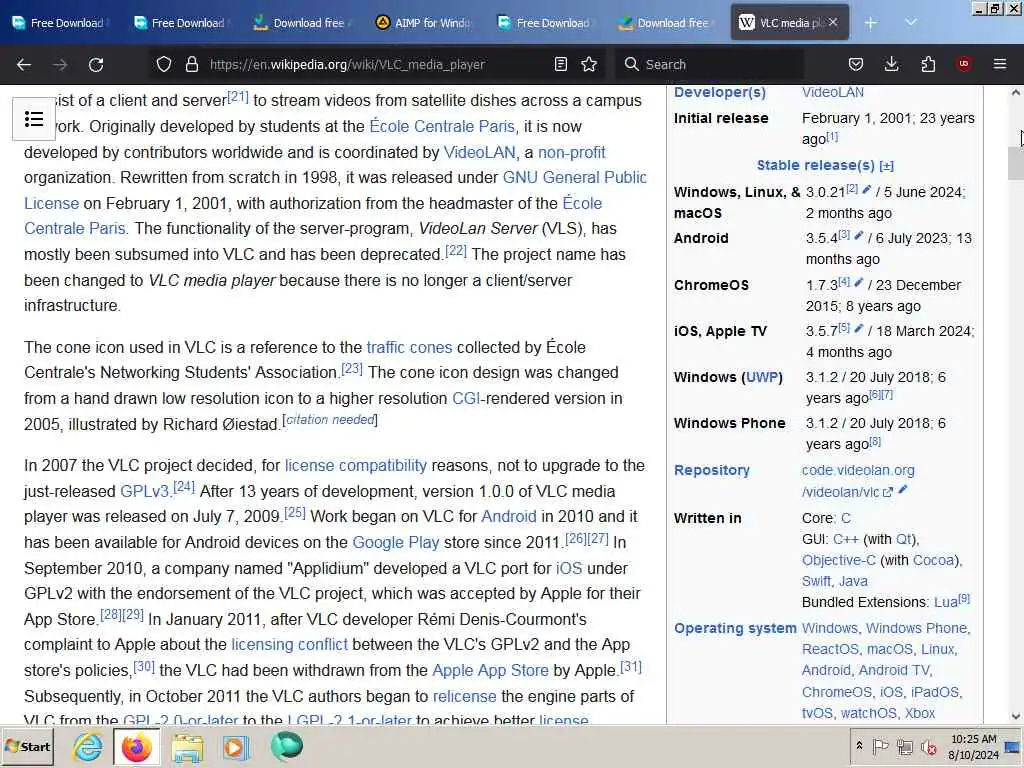
Task: Open the traffic cones link
Action: [x=409, y=347]
